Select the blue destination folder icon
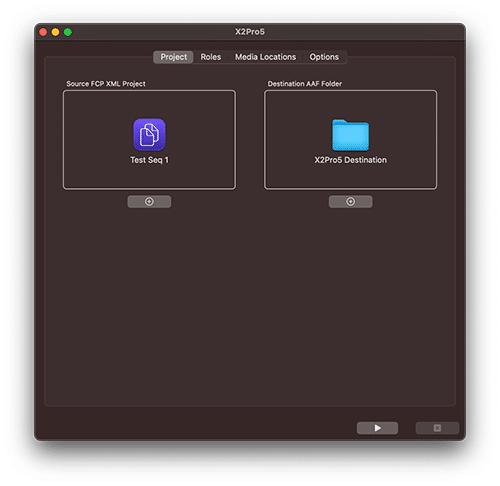 [x=350, y=135]
